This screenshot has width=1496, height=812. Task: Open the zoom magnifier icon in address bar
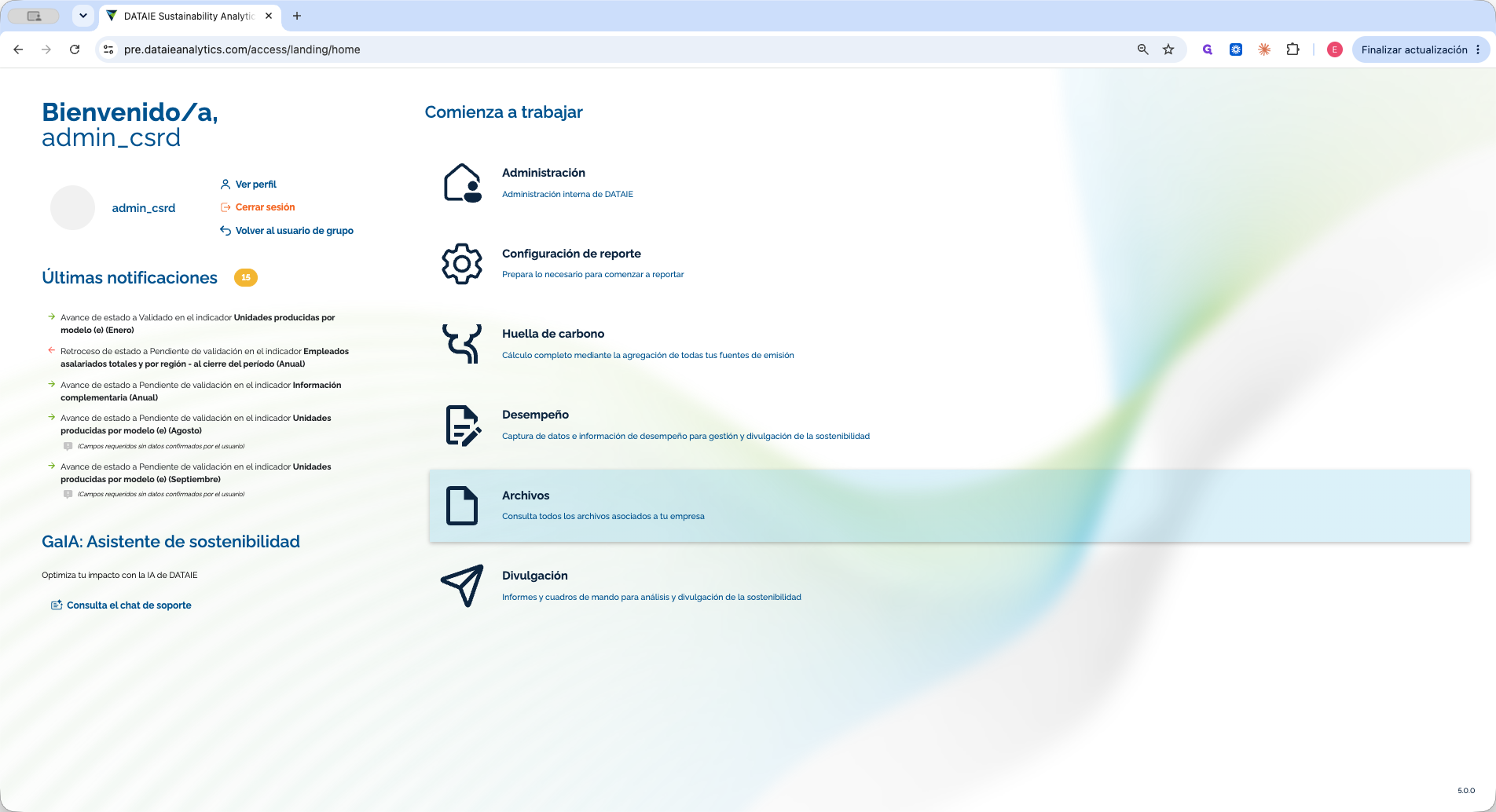click(x=1143, y=49)
